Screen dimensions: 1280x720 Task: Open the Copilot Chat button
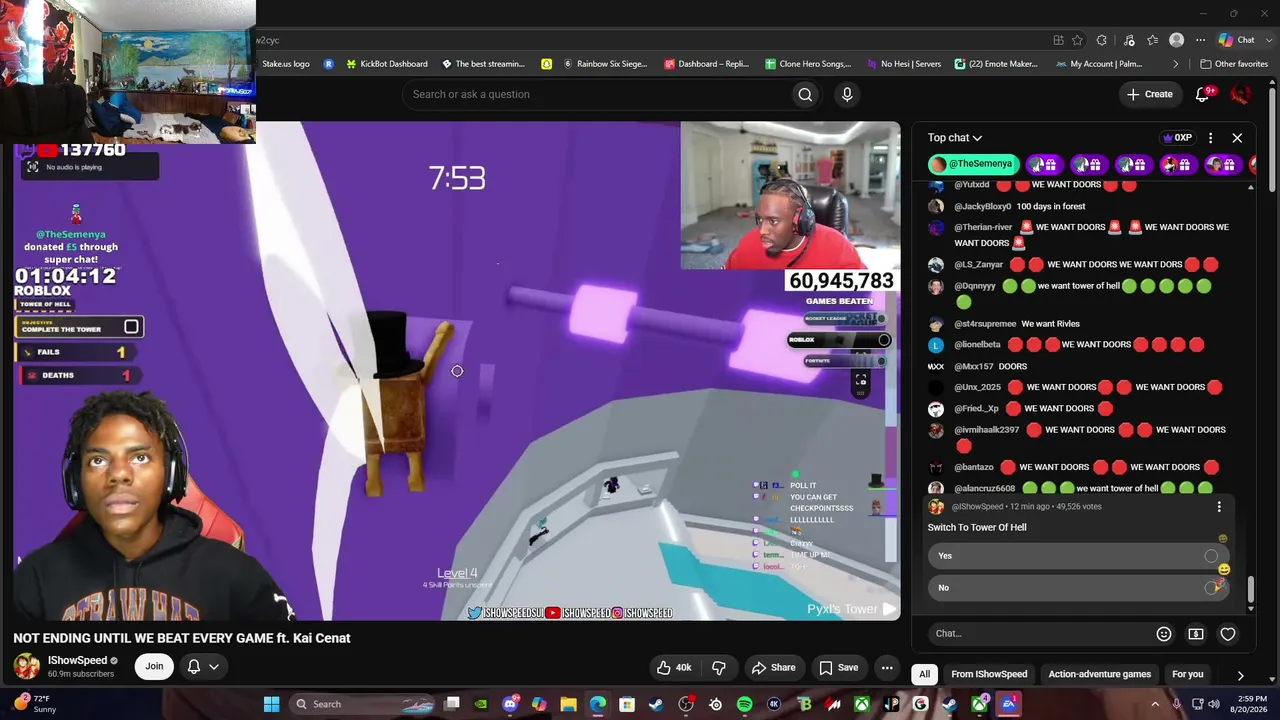pos(1236,40)
